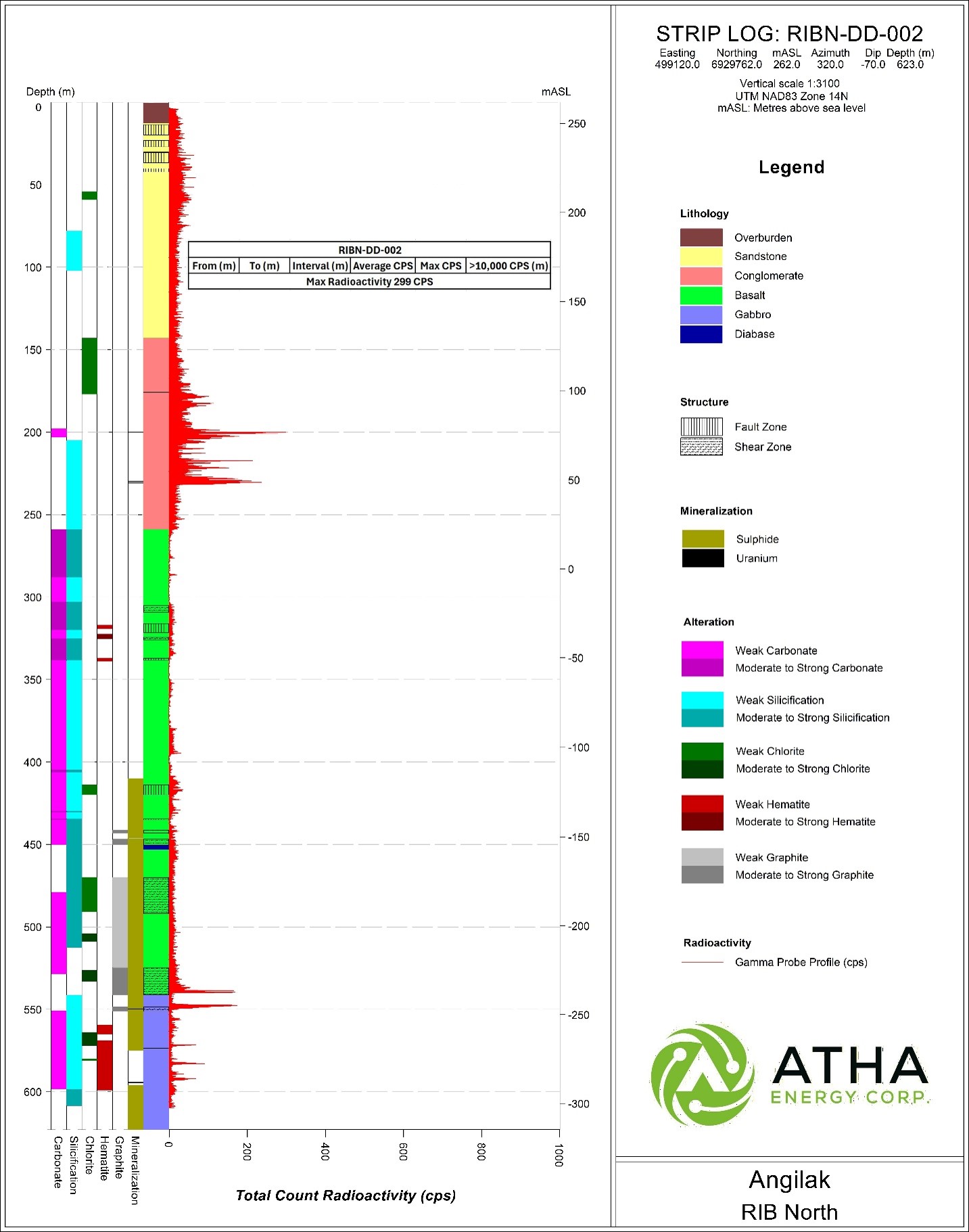Click the Overburden lithology color swatch
This screenshot has height=1232, width=969.
[701, 237]
